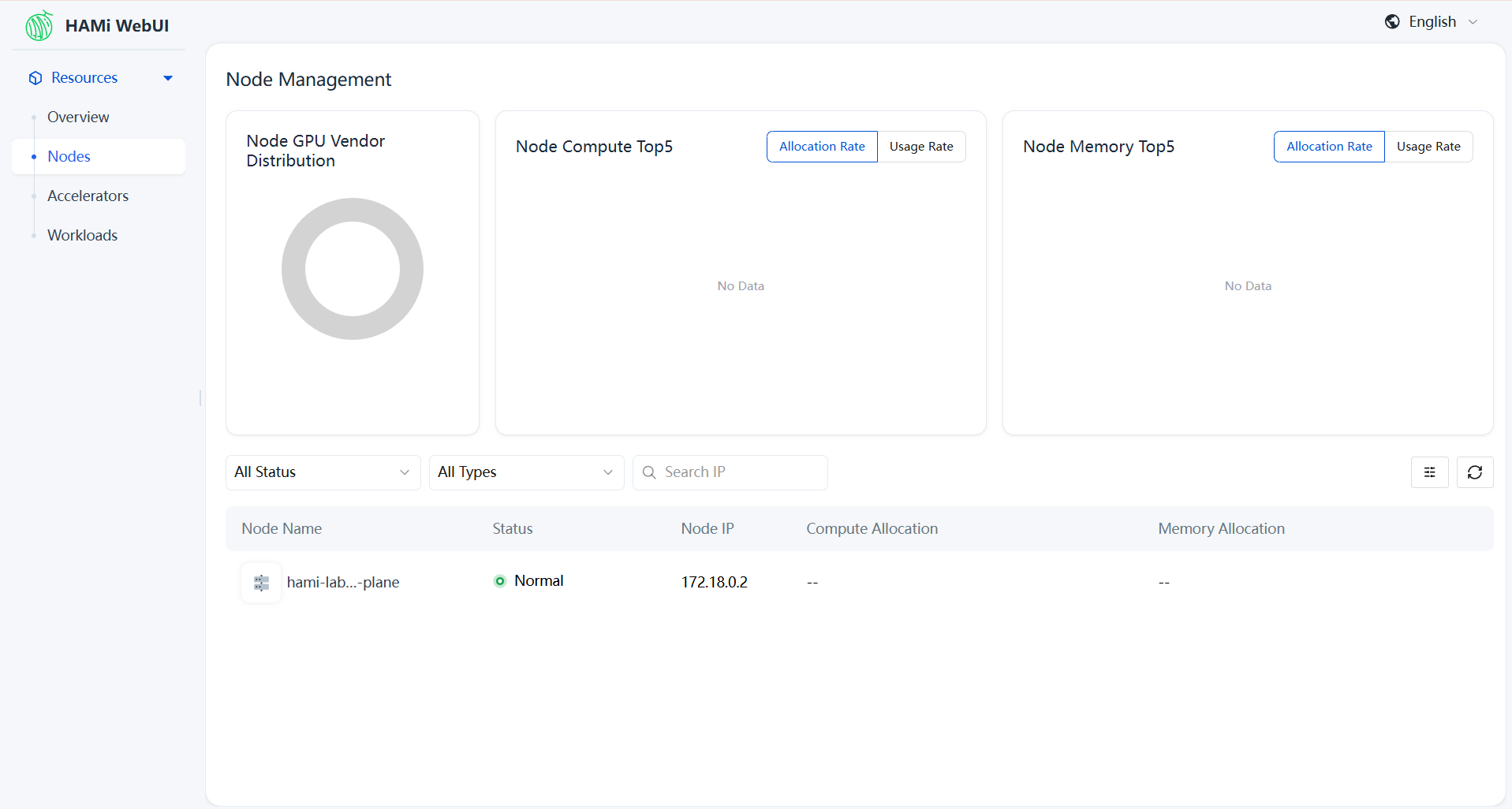Click the Resources cube icon
Viewport: 1512px width, 809px height.
pos(35,78)
